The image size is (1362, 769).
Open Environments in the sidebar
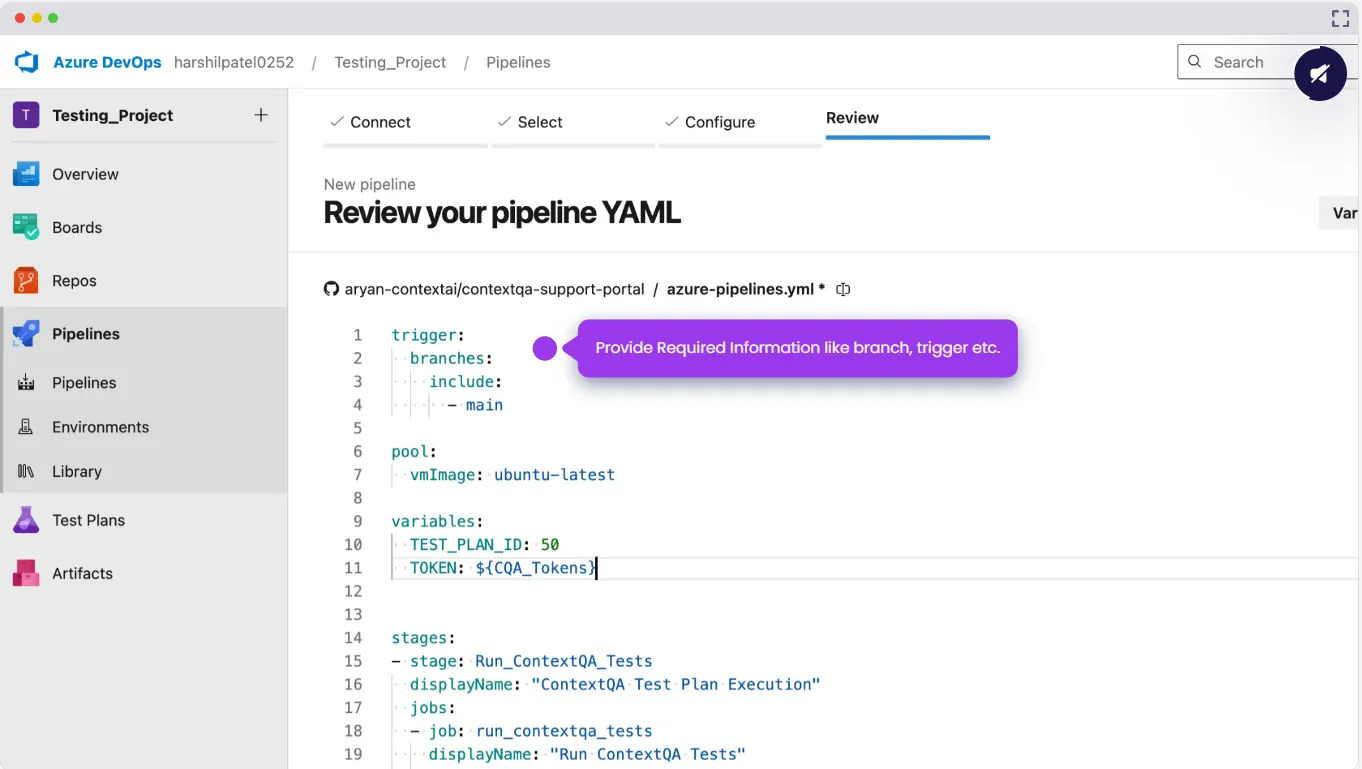click(100, 427)
